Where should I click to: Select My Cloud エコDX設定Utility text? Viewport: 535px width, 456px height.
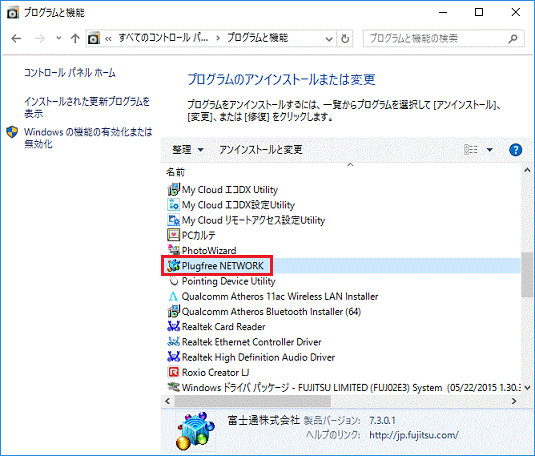coord(238,205)
